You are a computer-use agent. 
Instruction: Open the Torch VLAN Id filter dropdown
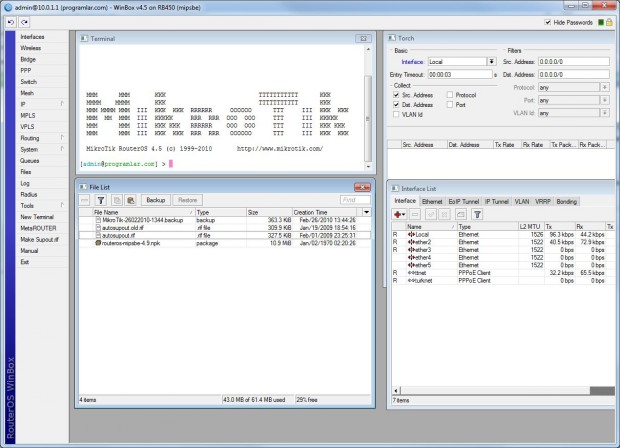pos(605,113)
